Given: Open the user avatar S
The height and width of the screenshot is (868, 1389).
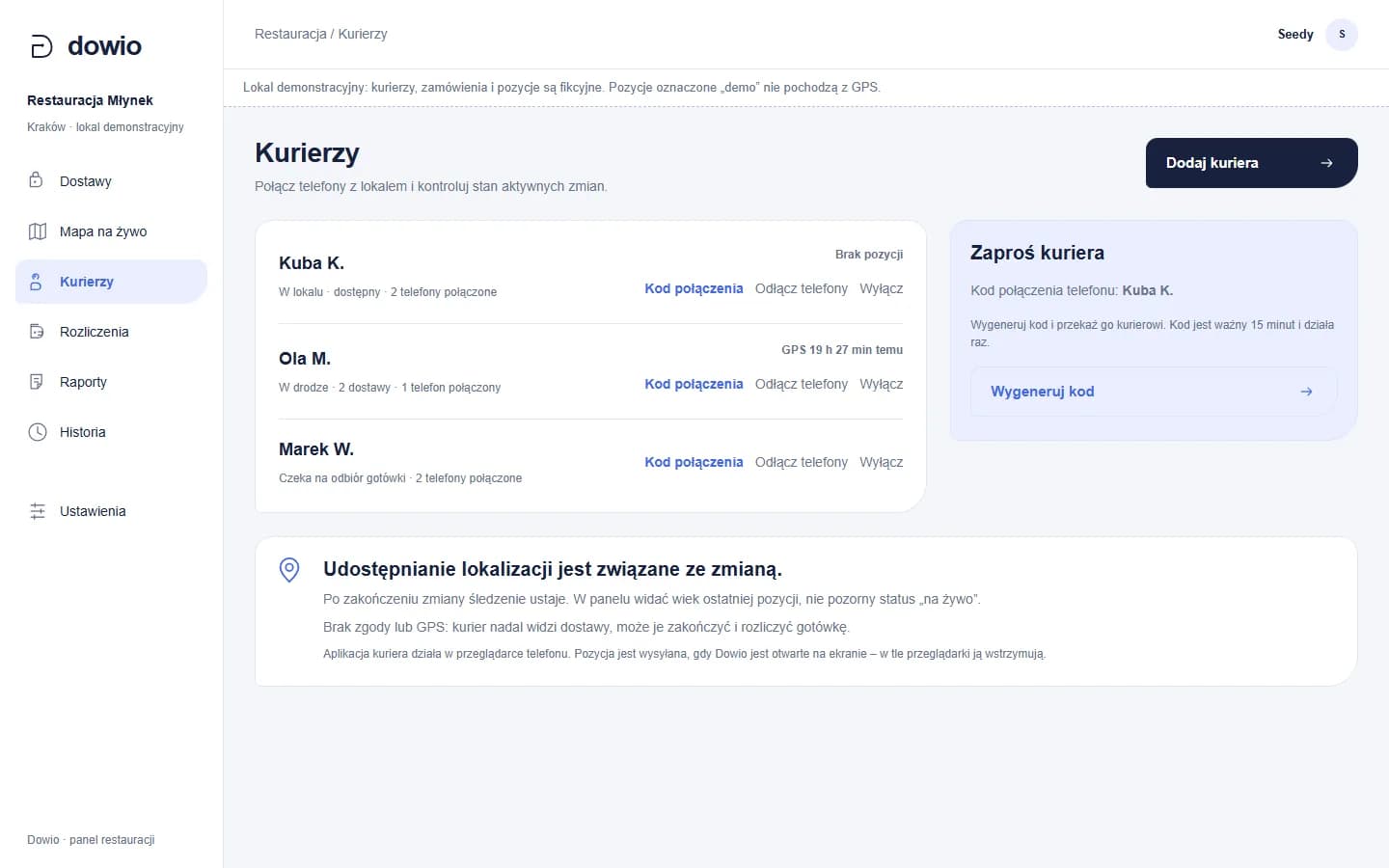Looking at the screenshot, I should [1342, 34].
